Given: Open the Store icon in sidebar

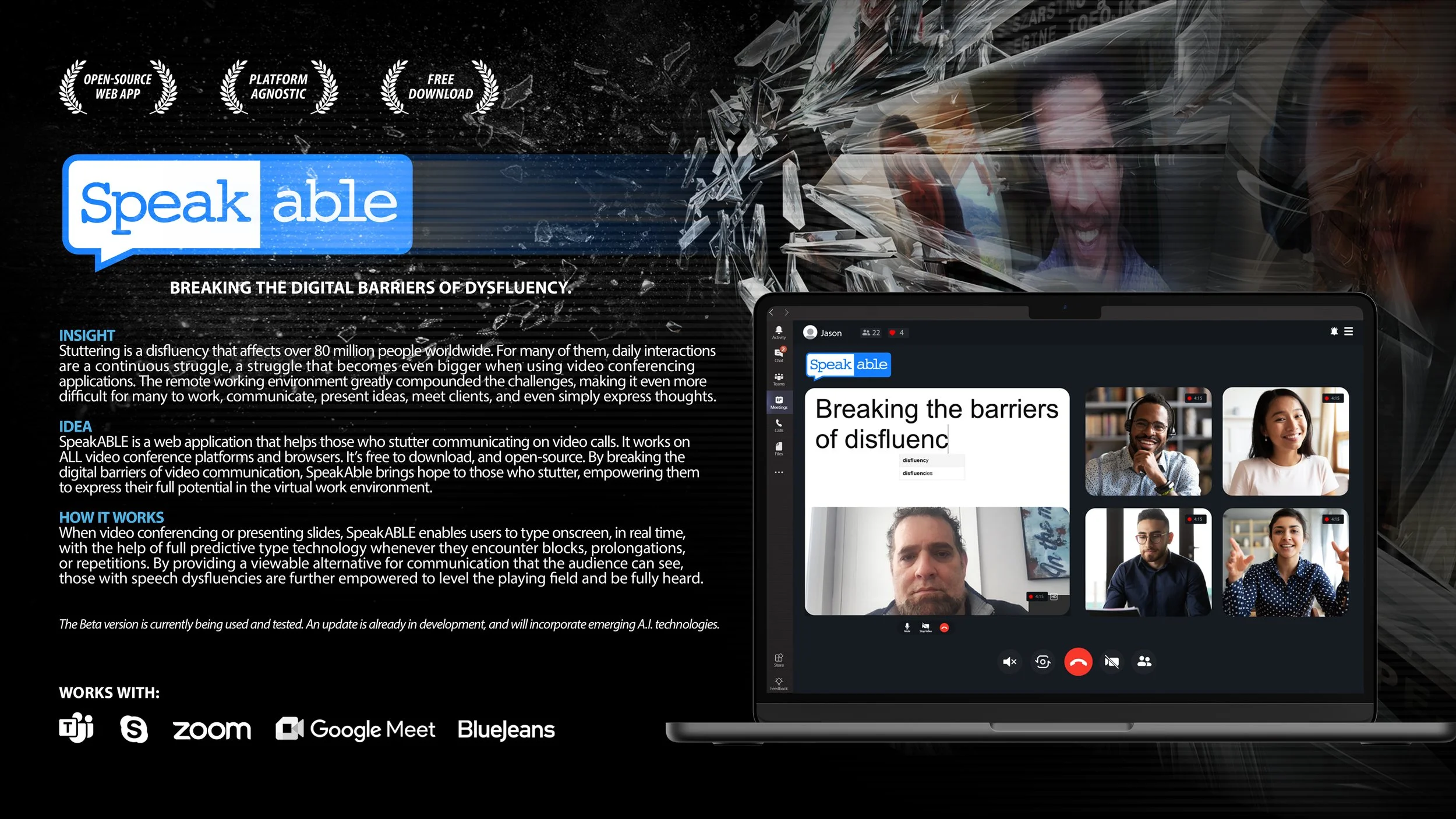Looking at the screenshot, I should pos(779,659).
